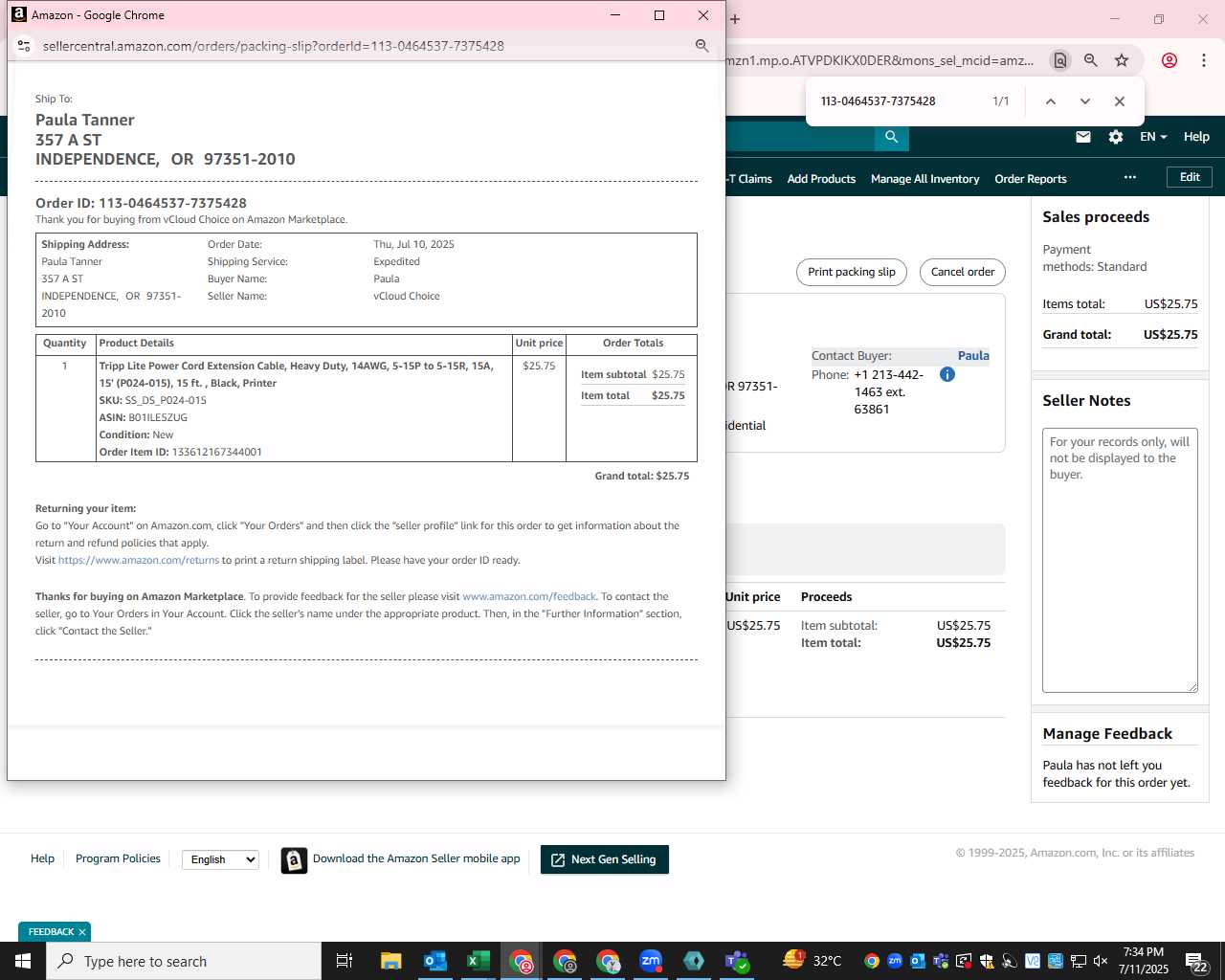Bookmark this page with the star icon
1225x980 pixels.
point(1122,60)
